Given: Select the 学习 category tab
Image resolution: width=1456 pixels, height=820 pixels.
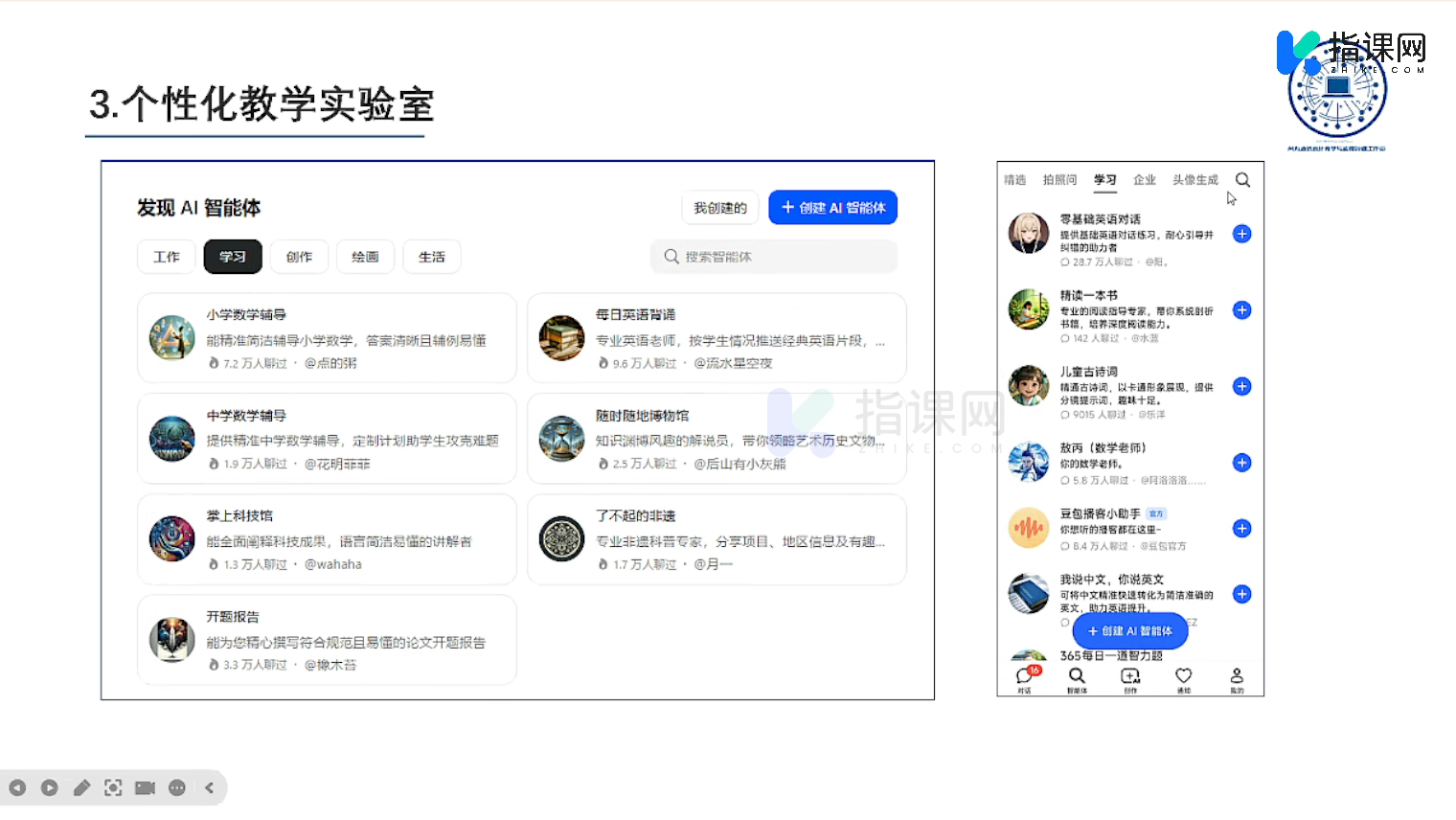Looking at the screenshot, I should pyautogui.click(x=233, y=257).
